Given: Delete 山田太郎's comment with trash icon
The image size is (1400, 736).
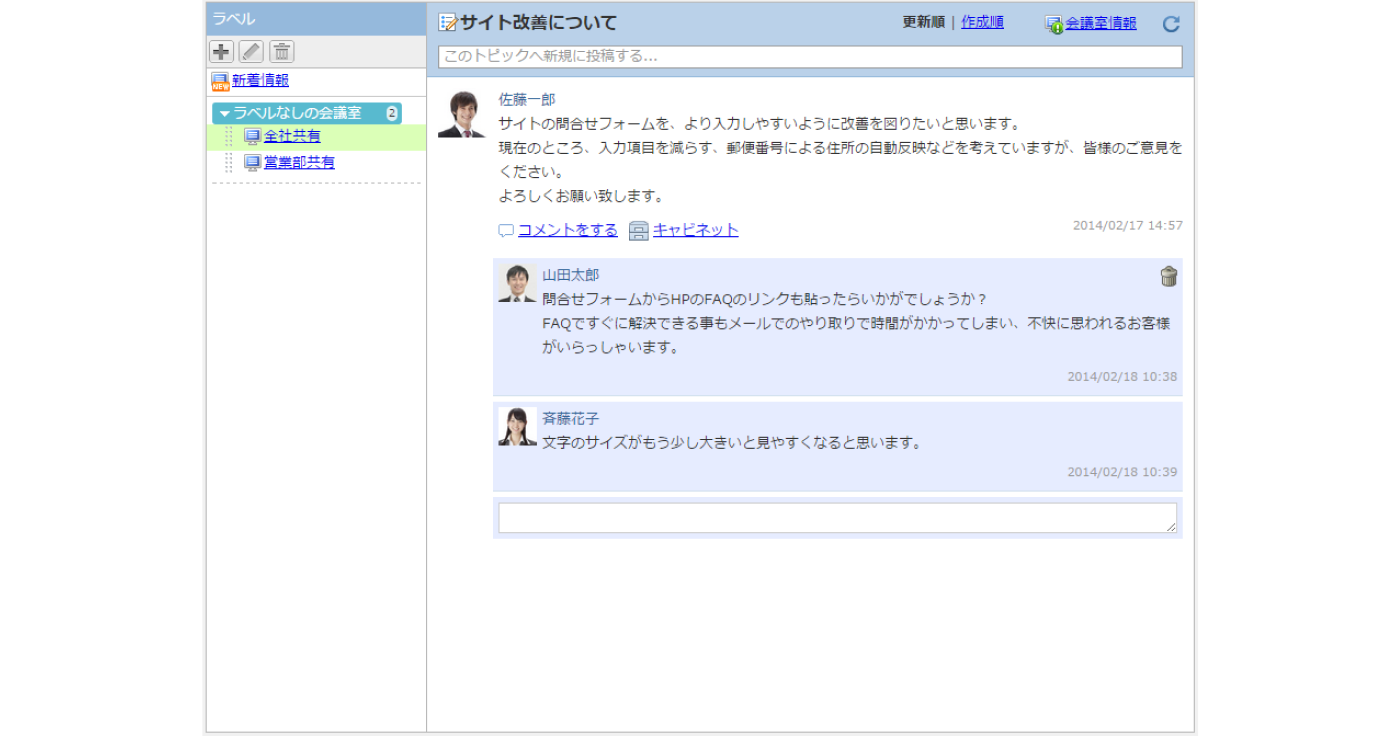Looking at the screenshot, I should tap(1169, 277).
